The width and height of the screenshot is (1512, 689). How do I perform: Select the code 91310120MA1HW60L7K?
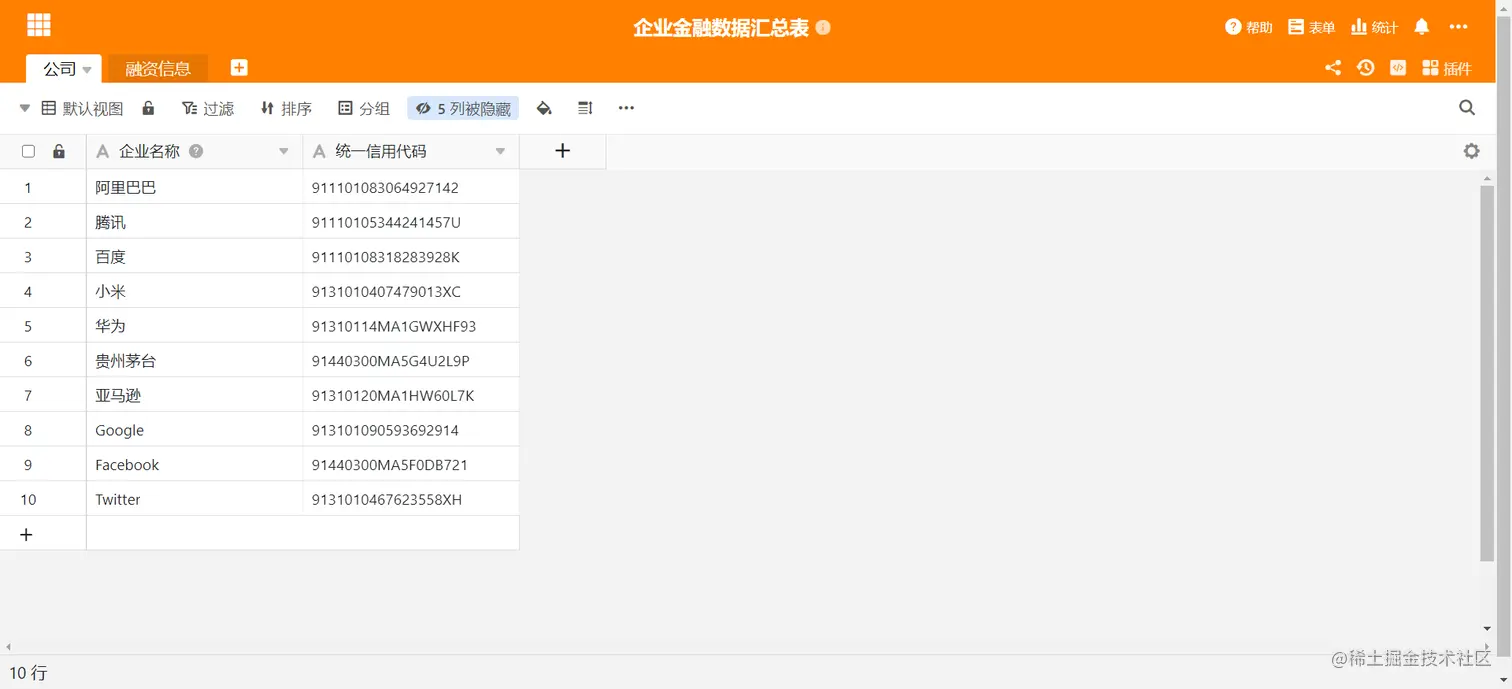point(411,395)
